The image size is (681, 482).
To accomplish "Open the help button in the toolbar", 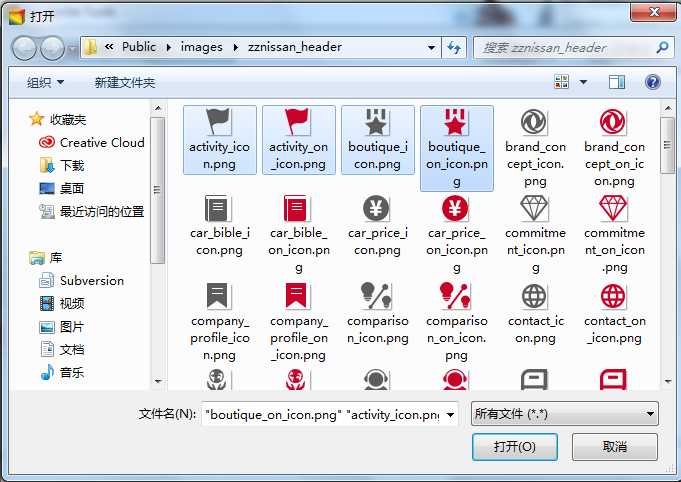I will pos(652,82).
